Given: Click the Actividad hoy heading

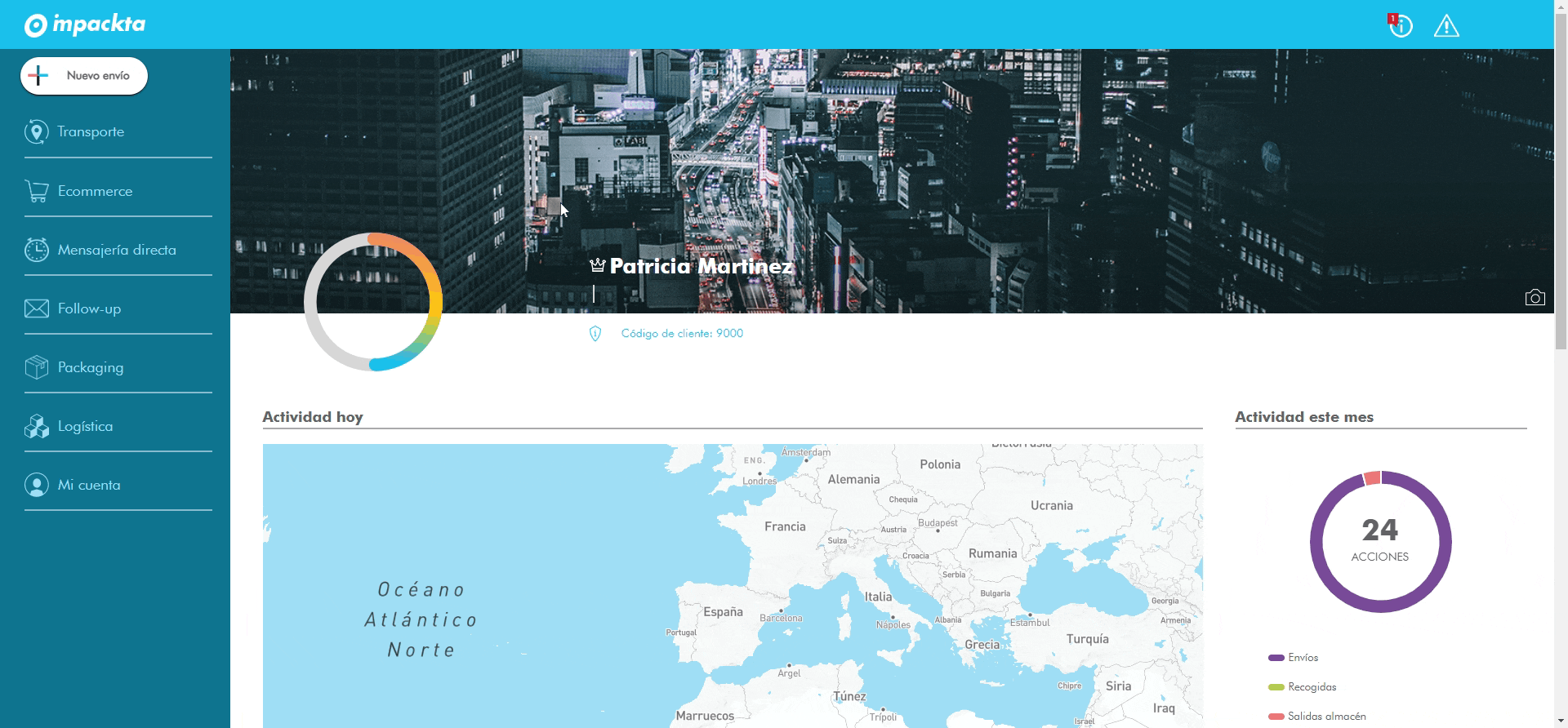Looking at the screenshot, I should click(x=313, y=417).
